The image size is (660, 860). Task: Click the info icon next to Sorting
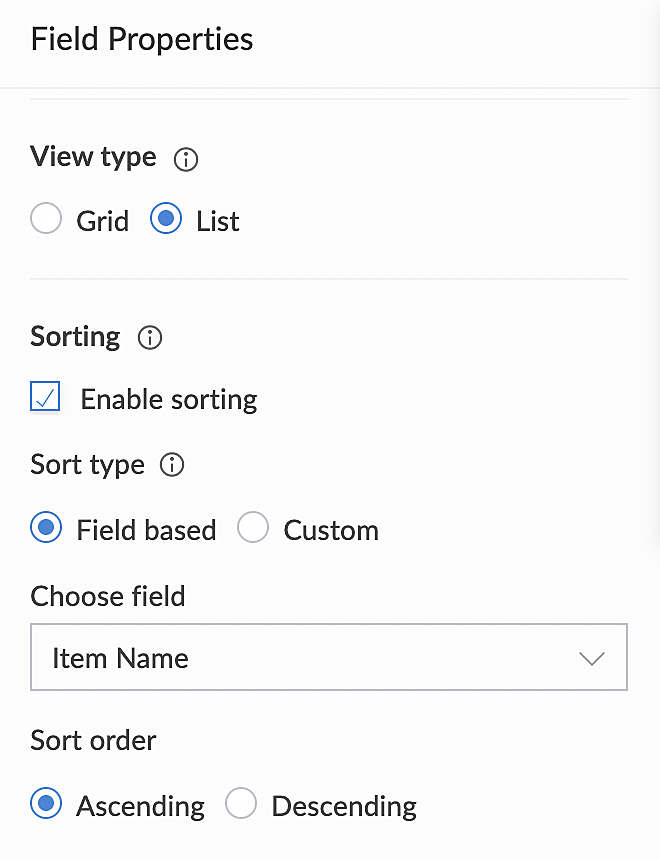pyautogui.click(x=150, y=338)
